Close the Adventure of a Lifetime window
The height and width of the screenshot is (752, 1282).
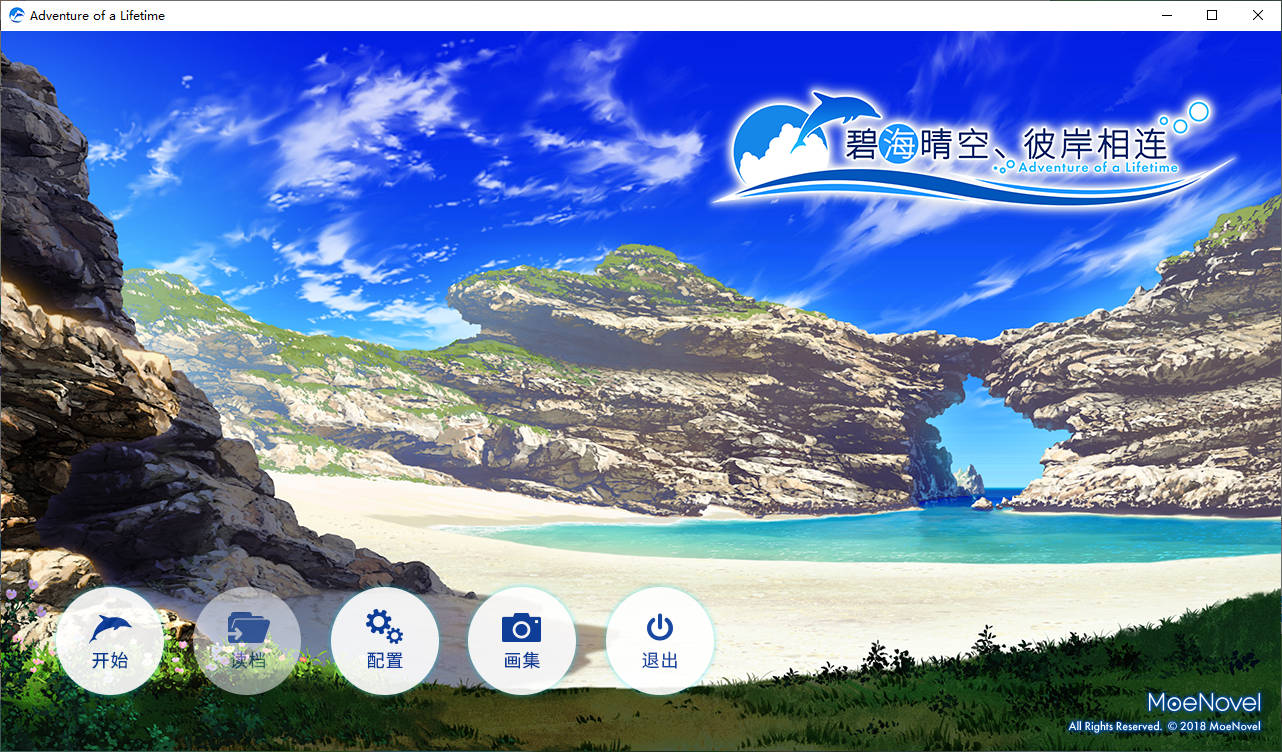click(1258, 15)
